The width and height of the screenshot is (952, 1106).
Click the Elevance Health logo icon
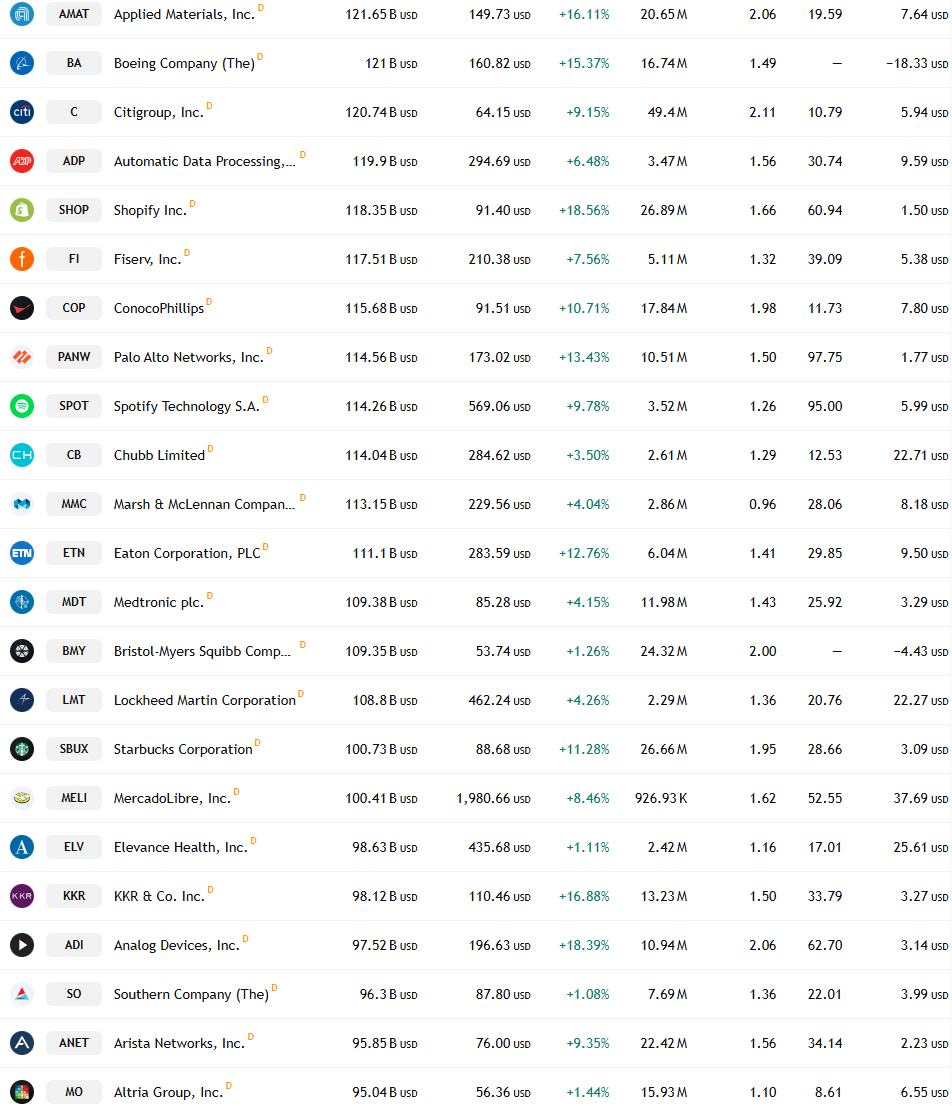tap(22, 847)
